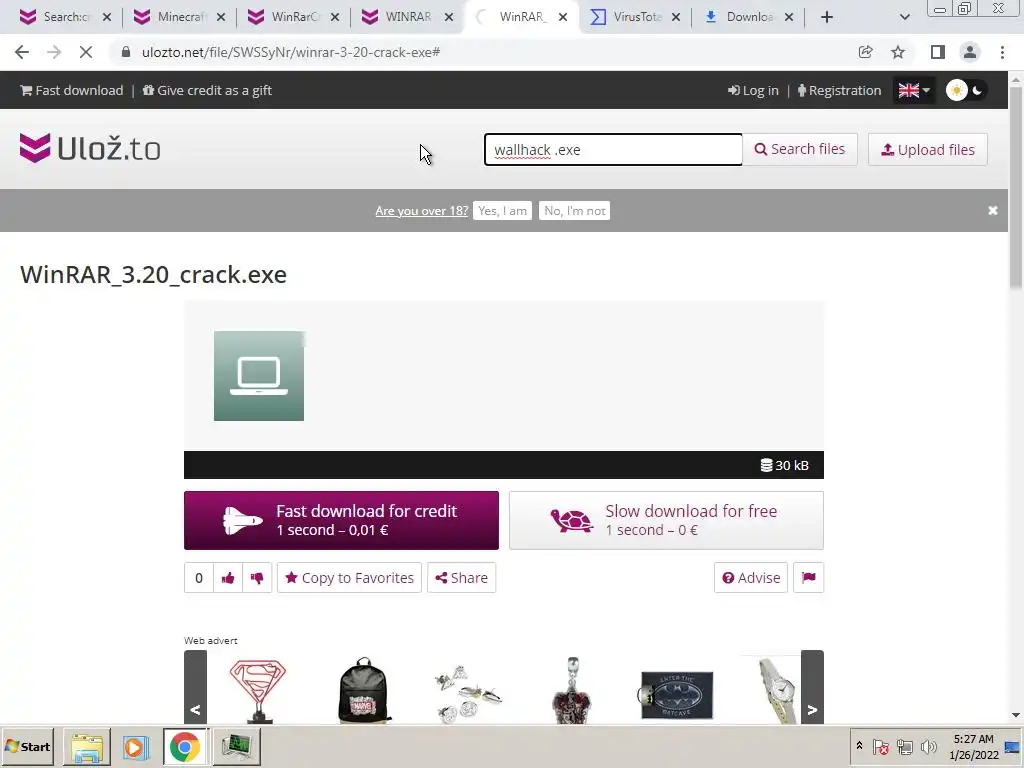Bookmark this page with the star icon

pos(898,52)
